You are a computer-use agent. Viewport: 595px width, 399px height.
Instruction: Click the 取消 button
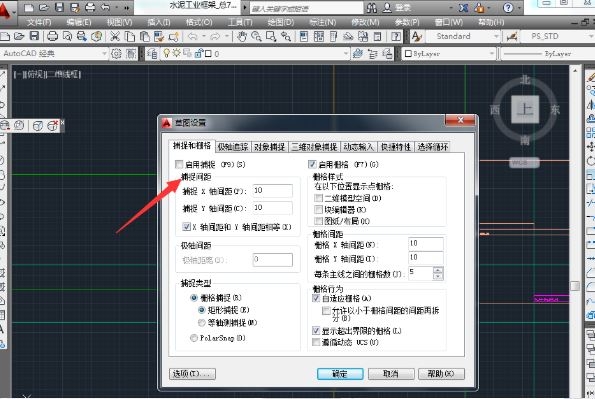pos(391,374)
